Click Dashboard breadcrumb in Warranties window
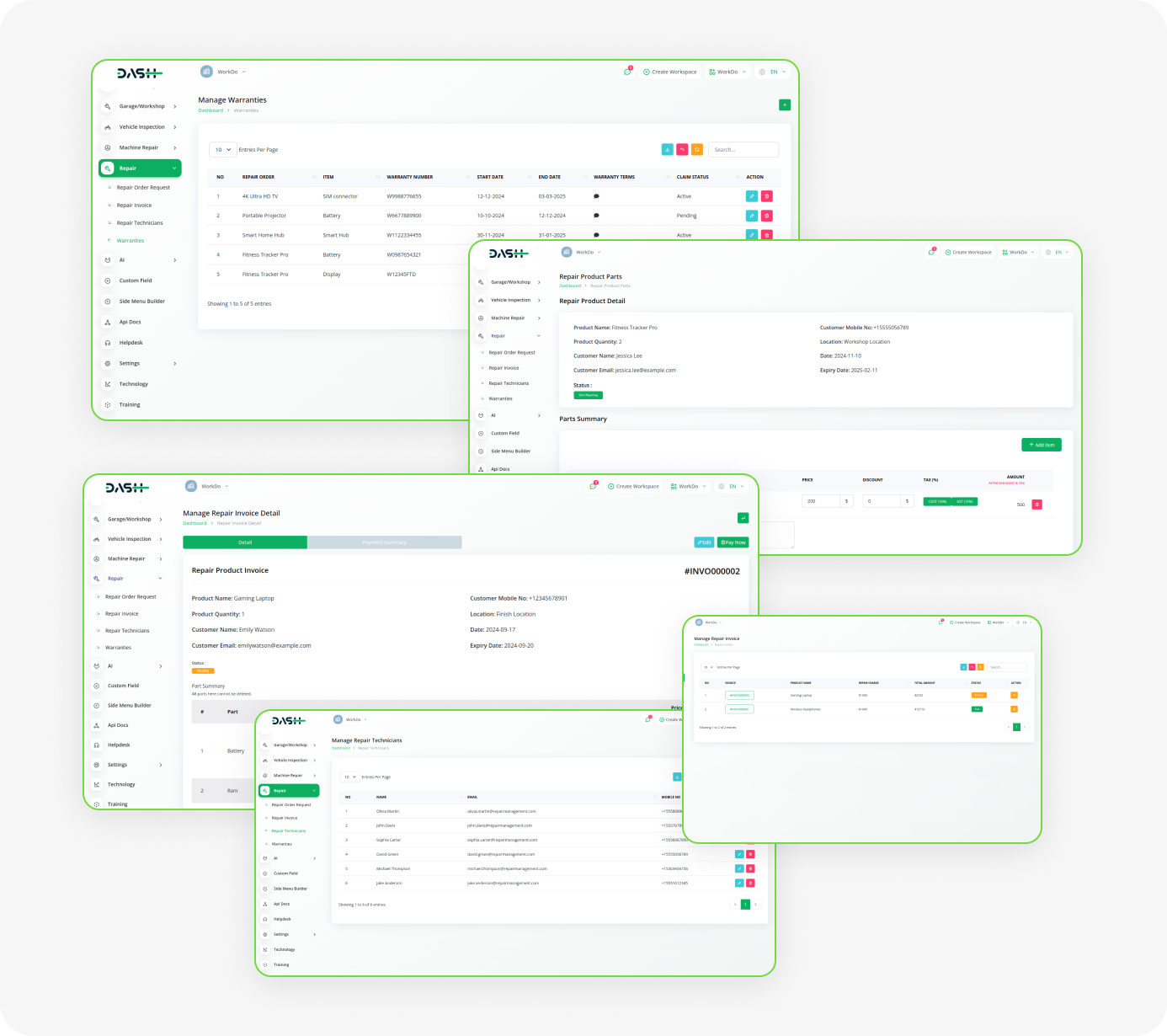This screenshot has width=1167, height=1036. [x=210, y=110]
